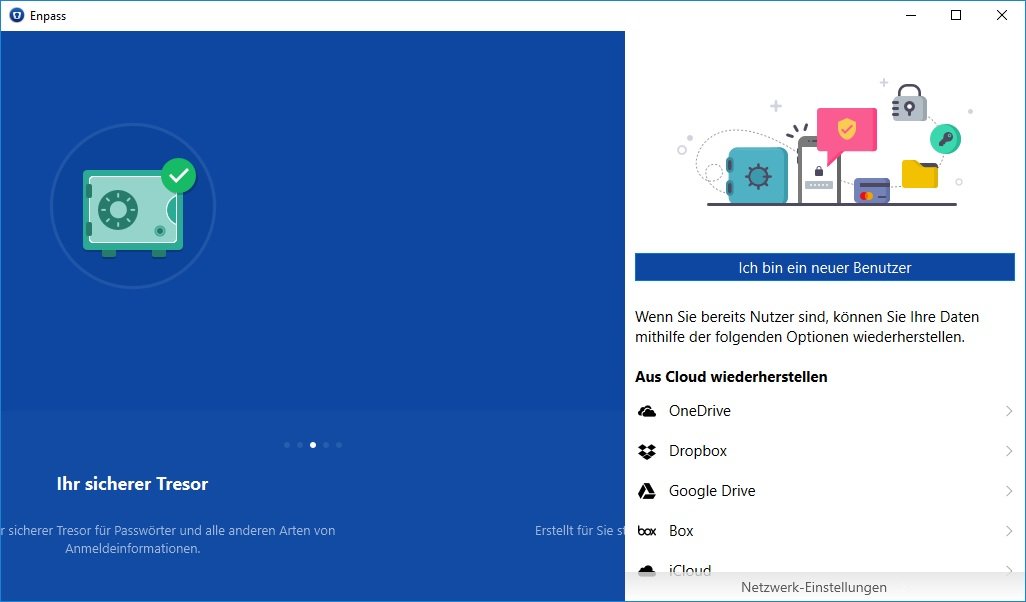Click the 'Ihr sicherer Tresor' heading

pos(132,484)
